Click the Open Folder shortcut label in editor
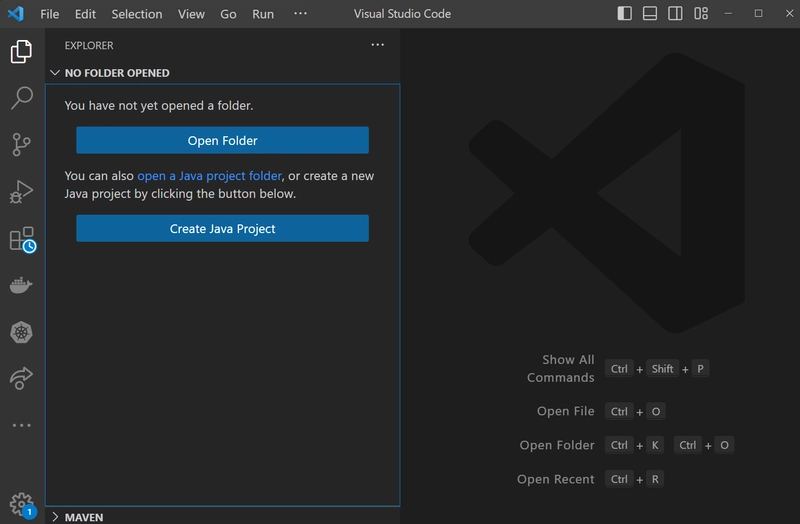800x524 pixels. pos(557,445)
